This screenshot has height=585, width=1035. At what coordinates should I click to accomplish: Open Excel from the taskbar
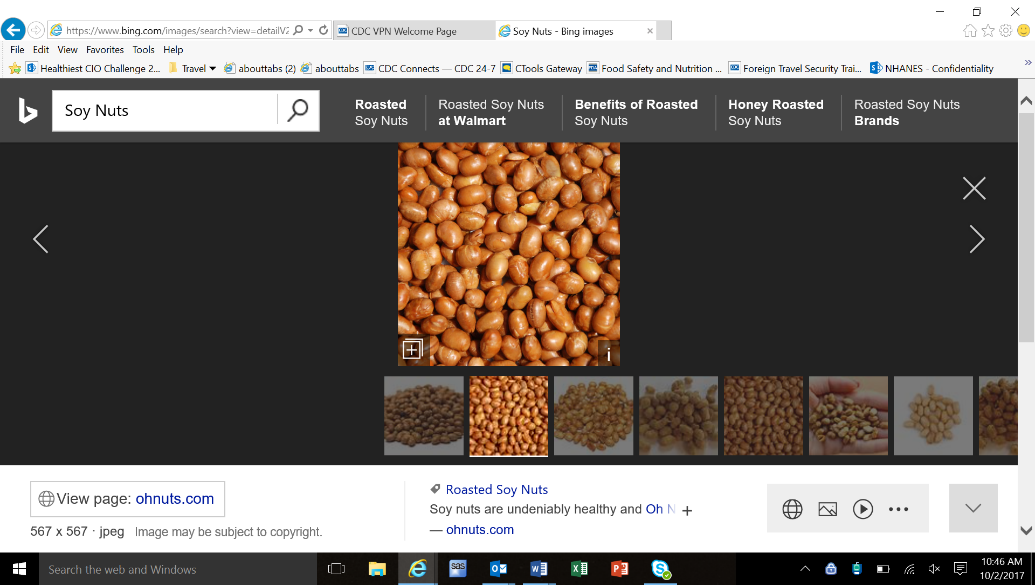(x=579, y=569)
